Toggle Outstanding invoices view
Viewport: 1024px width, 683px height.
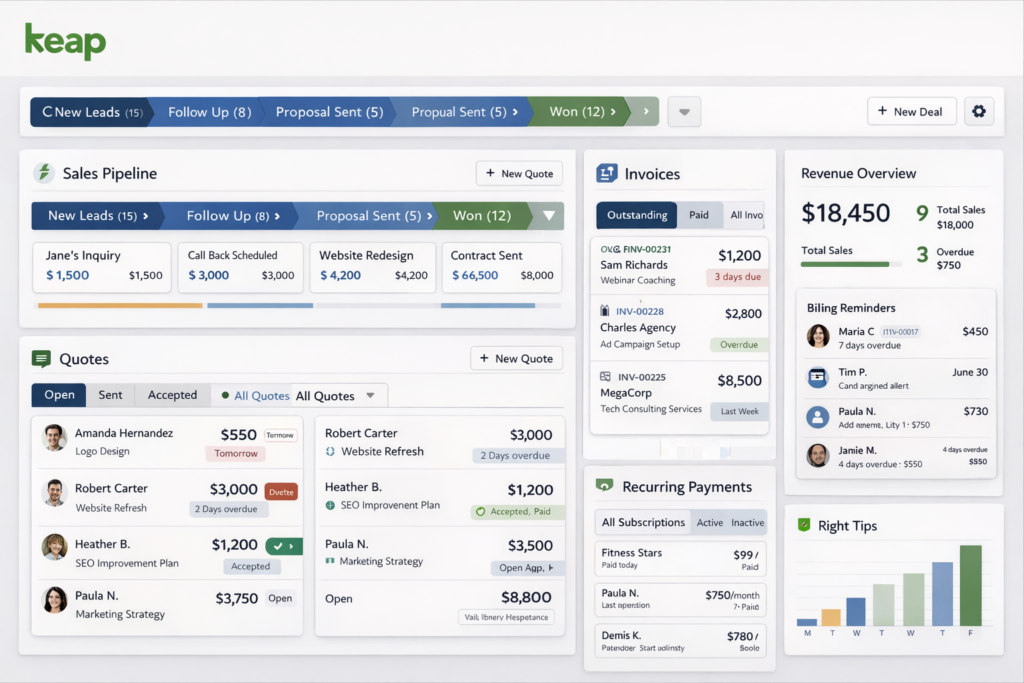(637, 214)
